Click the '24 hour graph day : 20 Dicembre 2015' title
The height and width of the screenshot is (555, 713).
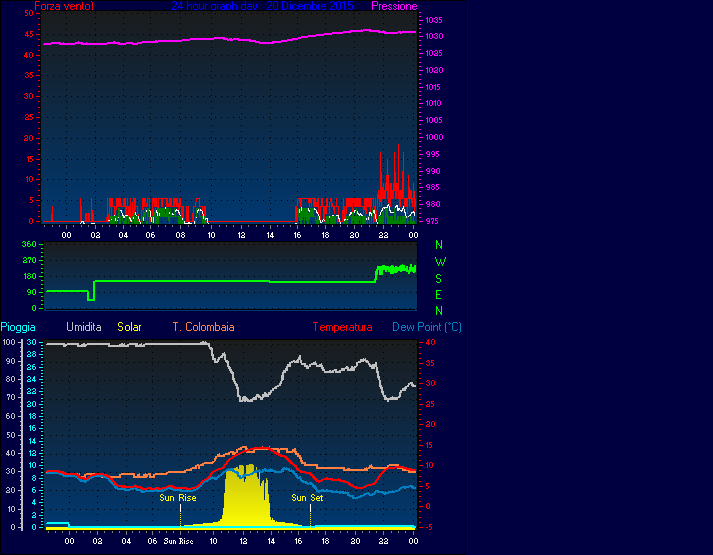262,6
